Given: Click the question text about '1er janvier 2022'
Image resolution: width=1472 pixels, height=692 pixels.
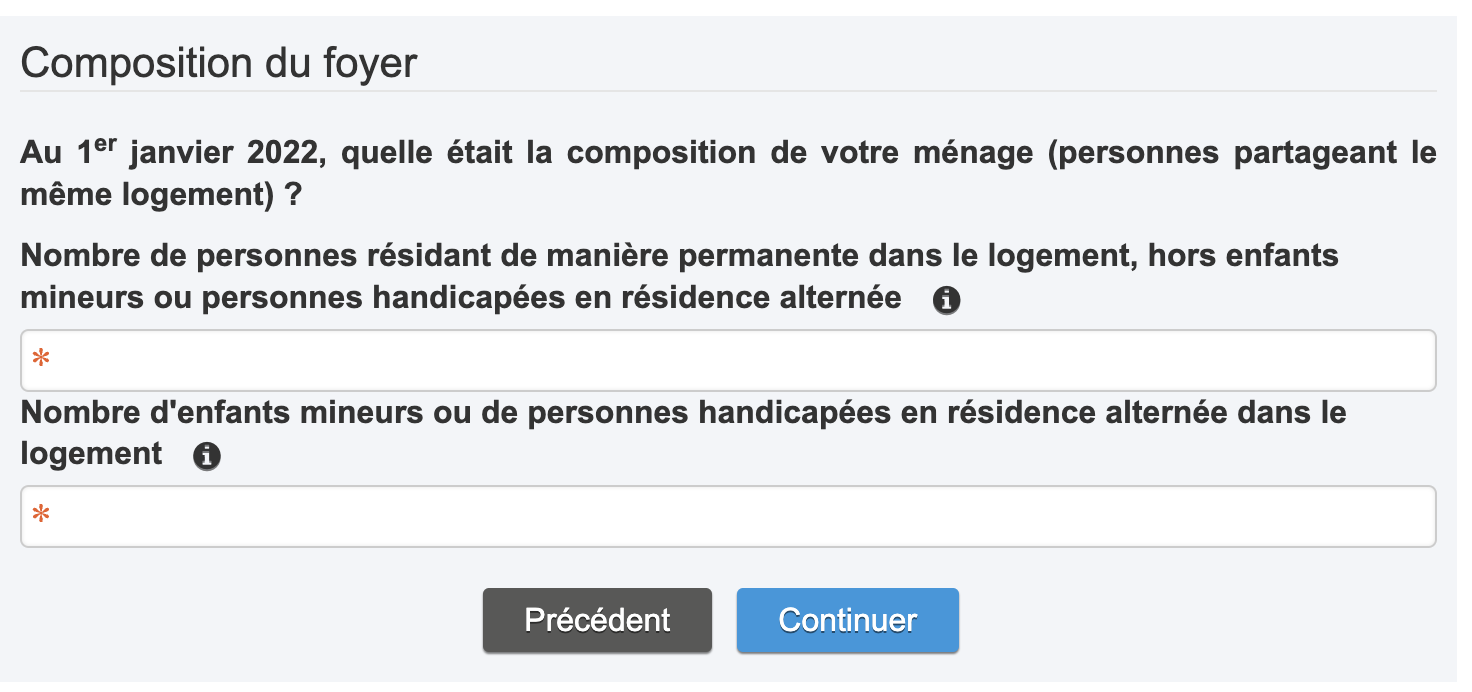Looking at the screenshot, I should 728,174.
